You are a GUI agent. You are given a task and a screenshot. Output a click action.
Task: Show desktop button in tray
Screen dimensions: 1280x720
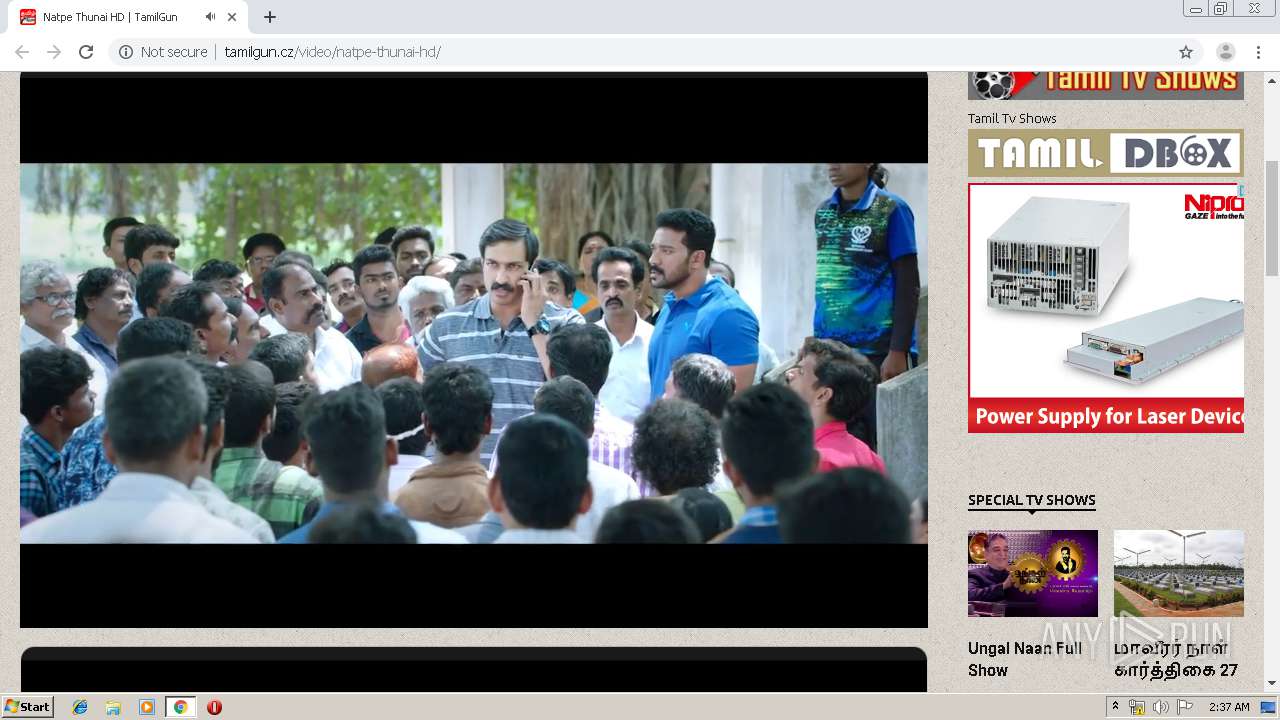coord(1269,707)
